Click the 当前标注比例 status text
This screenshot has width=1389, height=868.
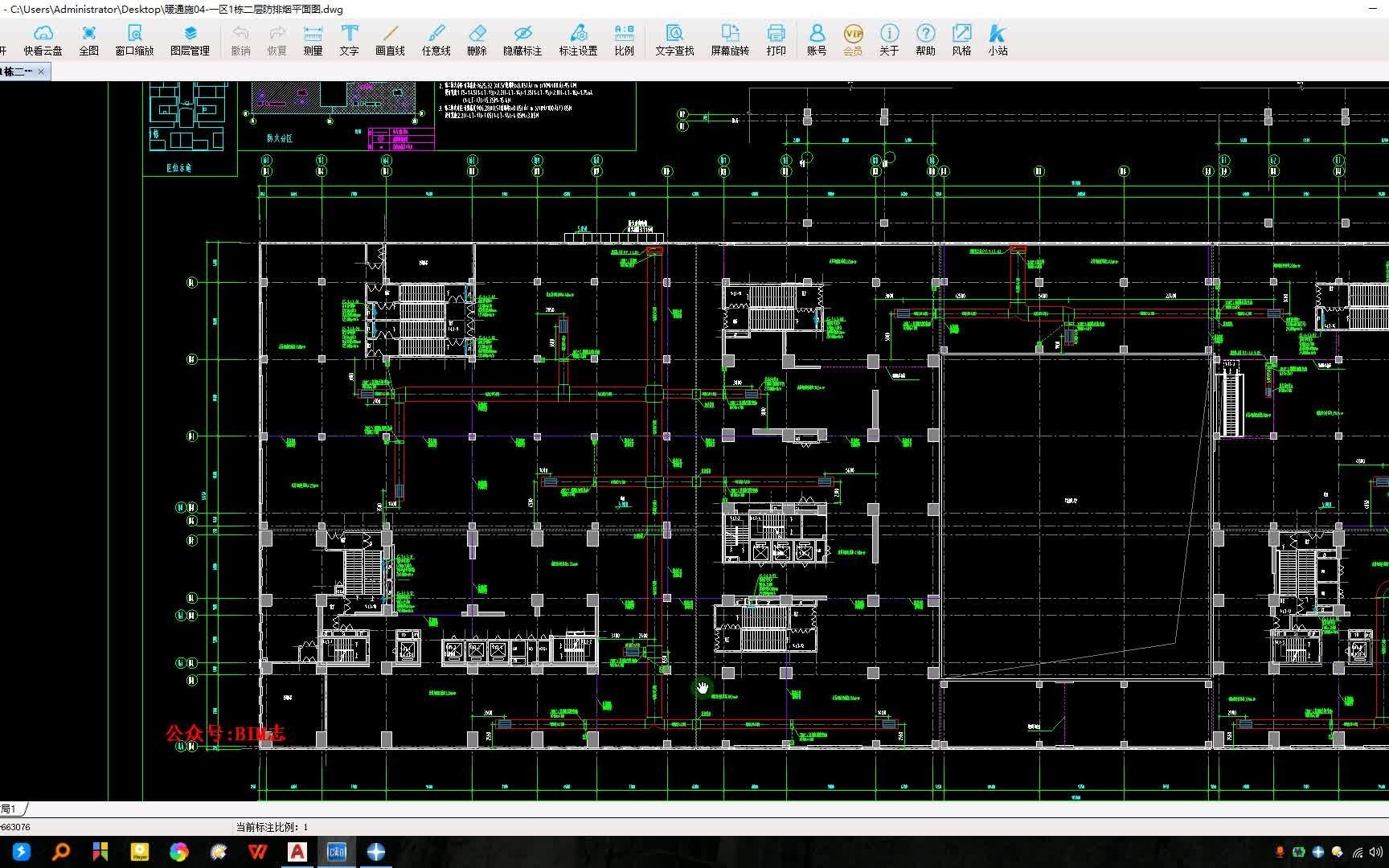pos(272,826)
